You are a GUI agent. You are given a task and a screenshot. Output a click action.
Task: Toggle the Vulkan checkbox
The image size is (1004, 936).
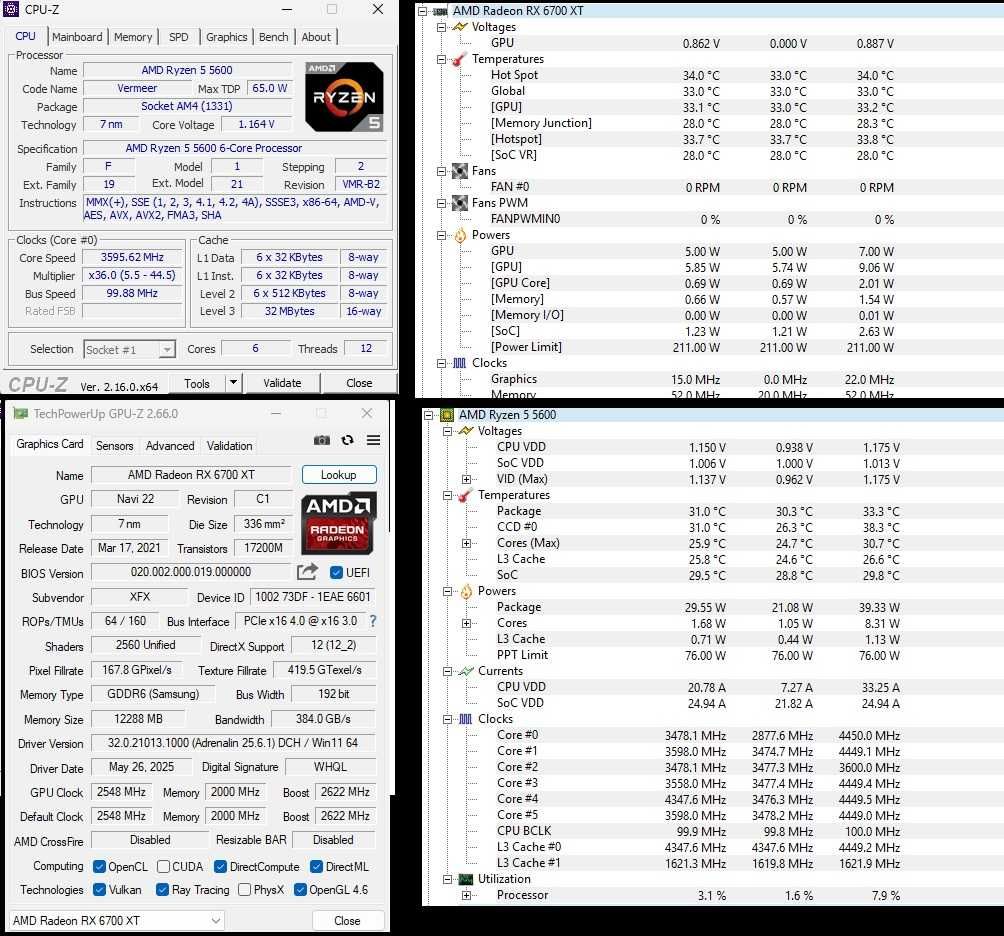(x=99, y=889)
